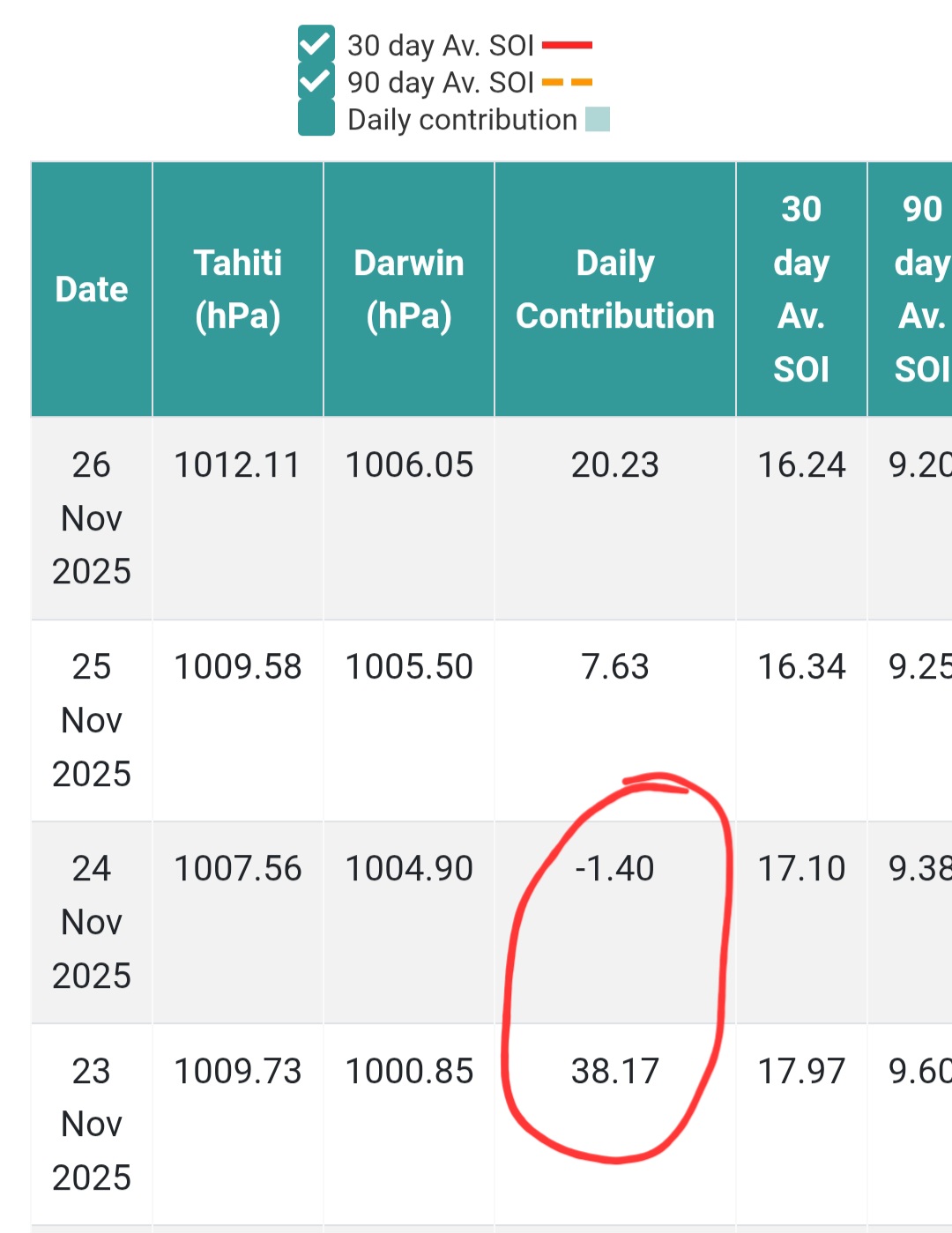This screenshot has width=952, height=1233.
Task: Enable the Daily contribution checkbox
Action: coord(316,118)
